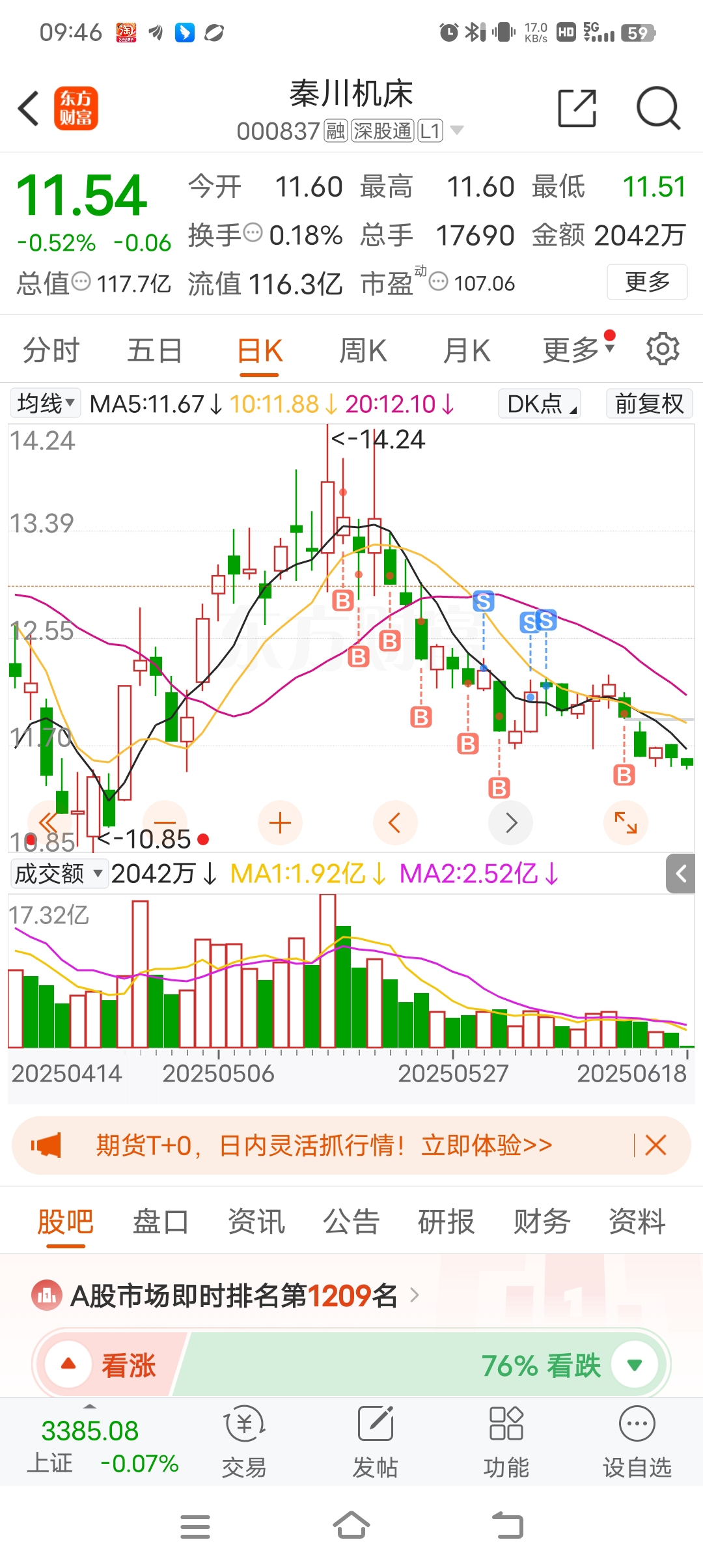Tap the ranking badge icon
This screenshot has height=1568, width=703.
(47, 1296)
